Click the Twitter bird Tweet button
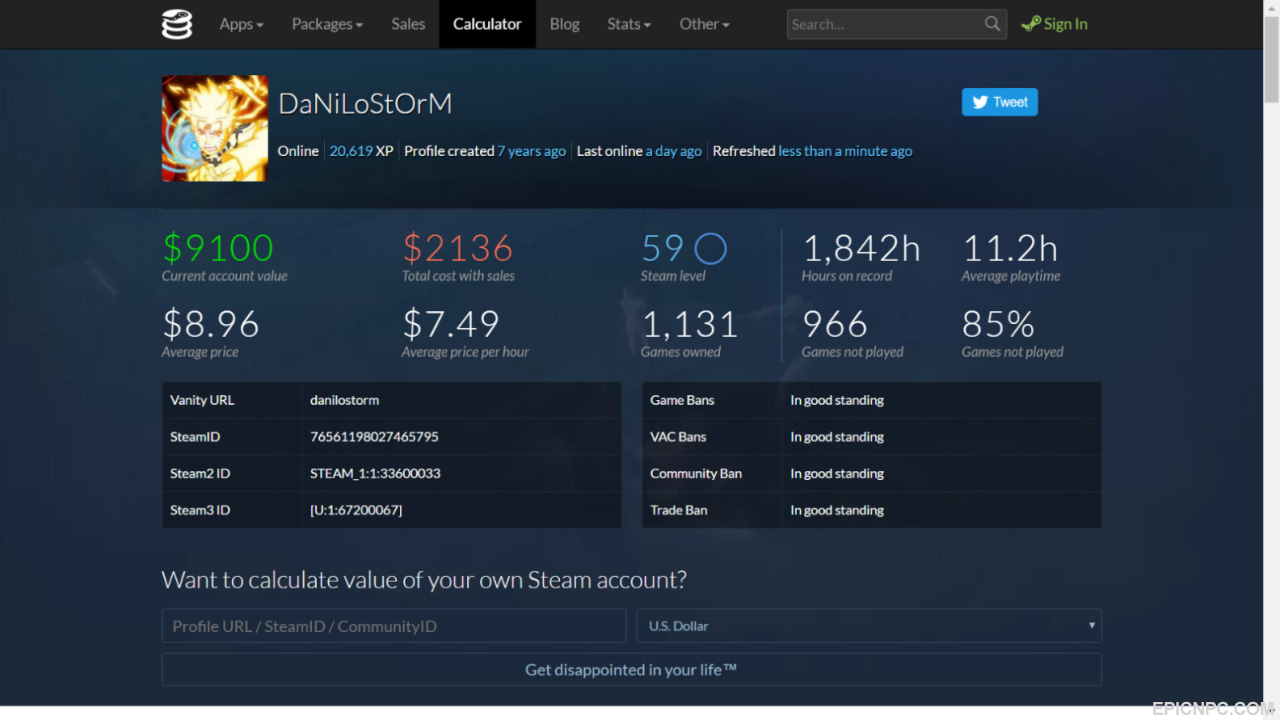1280x720 pixels. [x=1000, y=102]
